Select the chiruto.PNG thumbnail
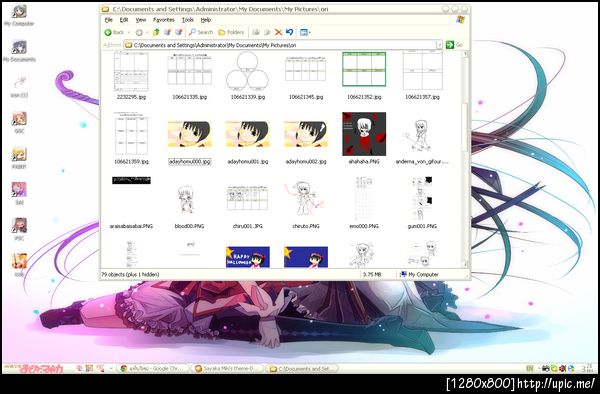Image resolution: width=600 pixels, height=394 pixels. 305,199
